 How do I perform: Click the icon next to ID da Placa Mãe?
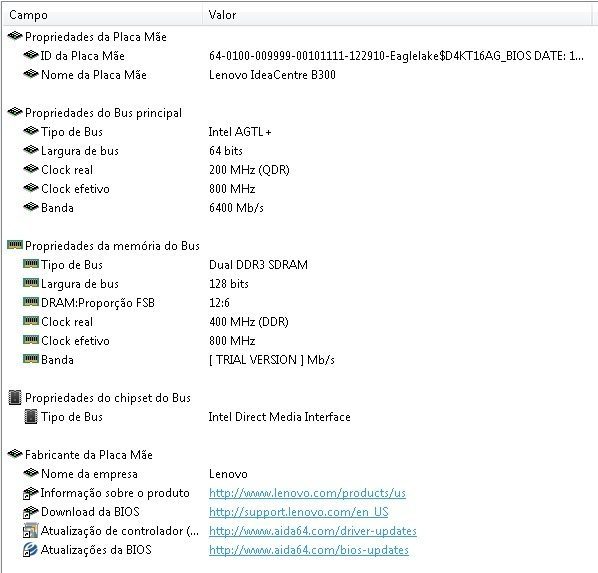[x=31, y=55]
